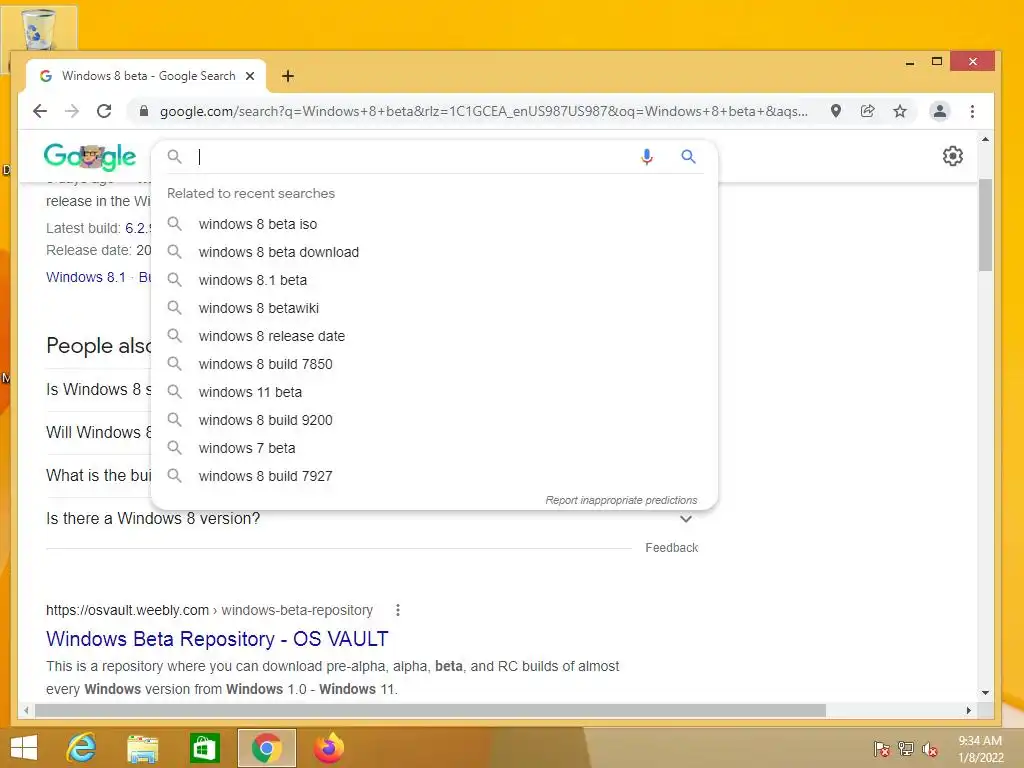Click the blue search magnifier button
Viewport: 1024px width, 768px height.
688,157
